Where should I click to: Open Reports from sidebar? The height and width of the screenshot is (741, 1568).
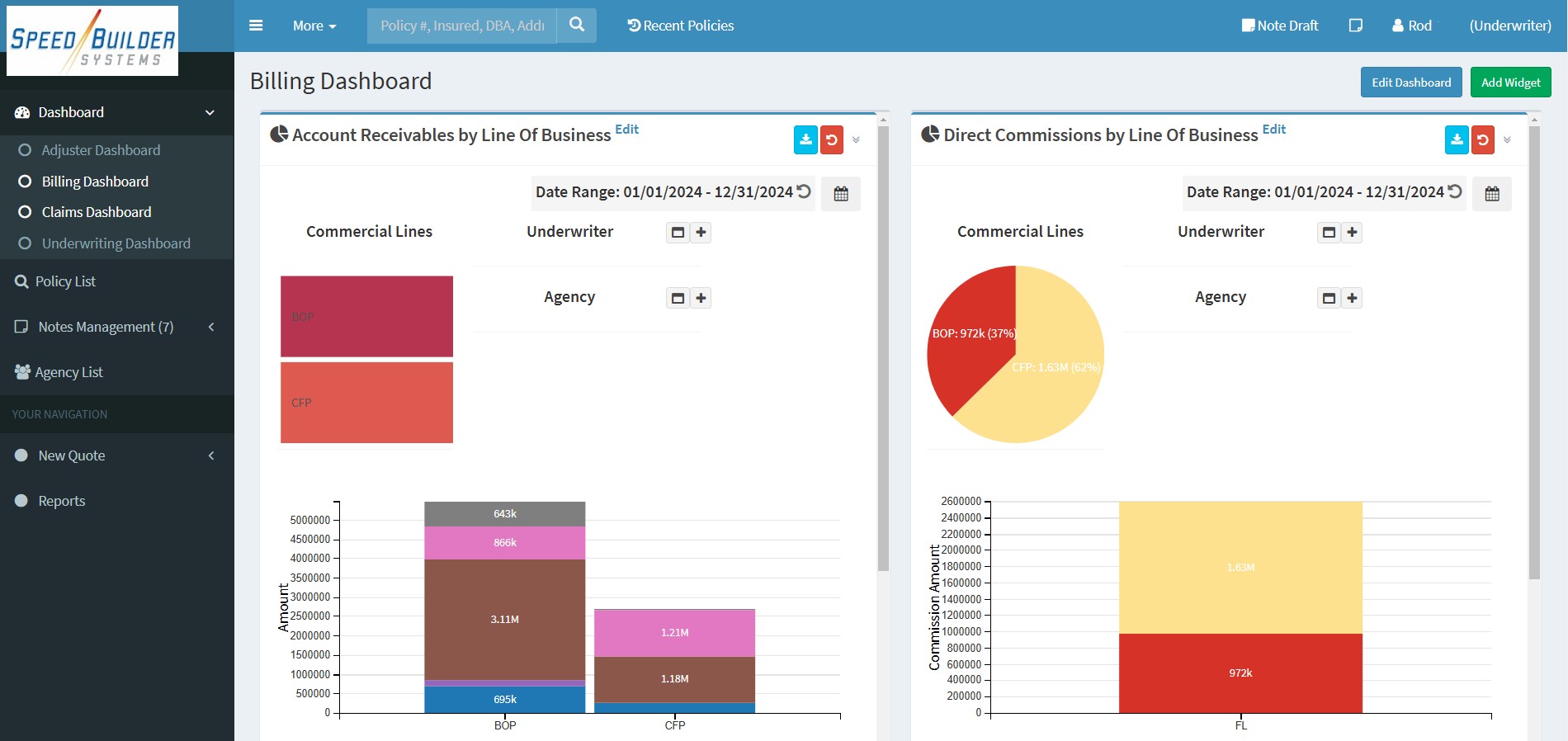62,501
